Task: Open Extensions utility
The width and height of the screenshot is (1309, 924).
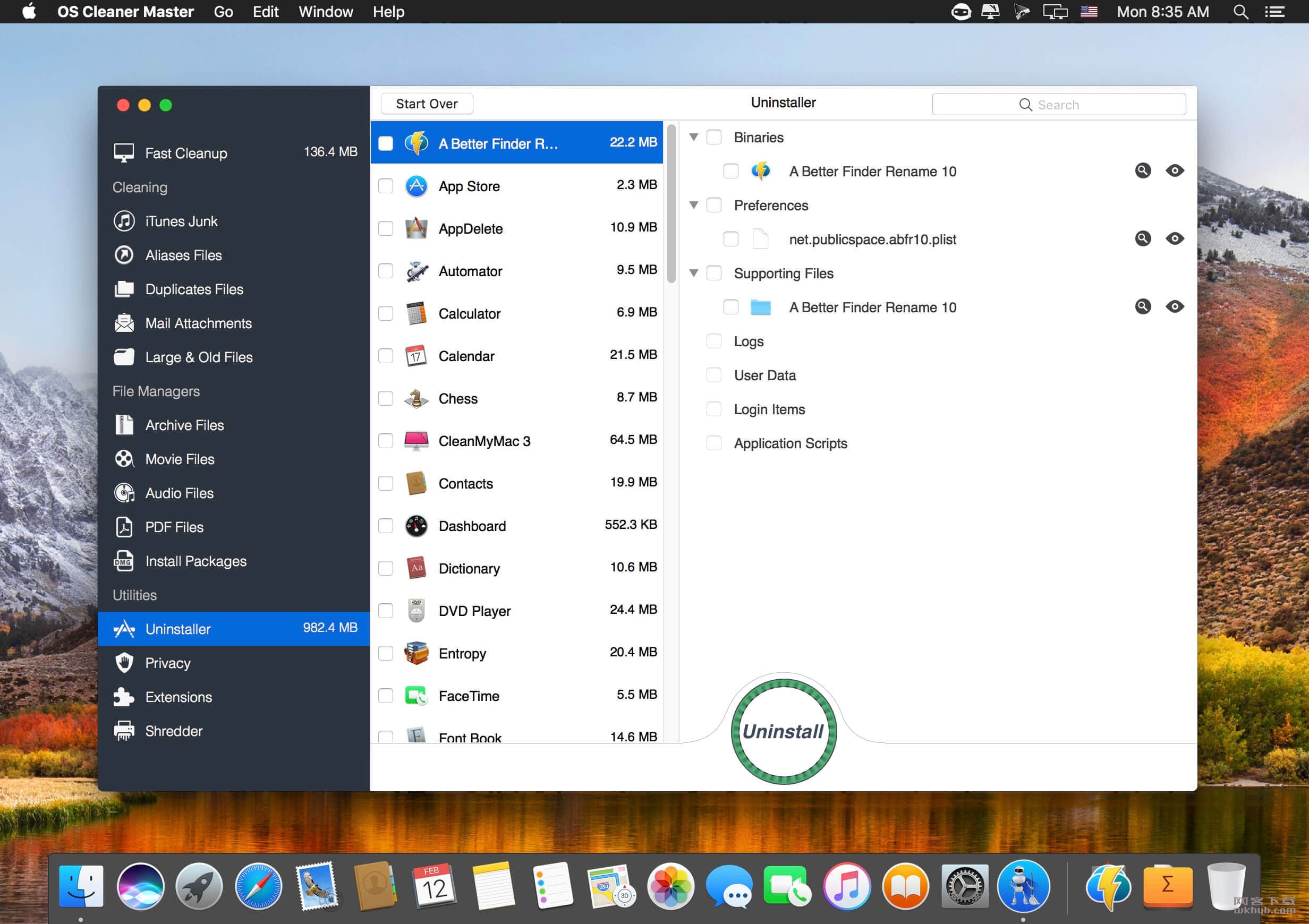Action: pos(234,697)
